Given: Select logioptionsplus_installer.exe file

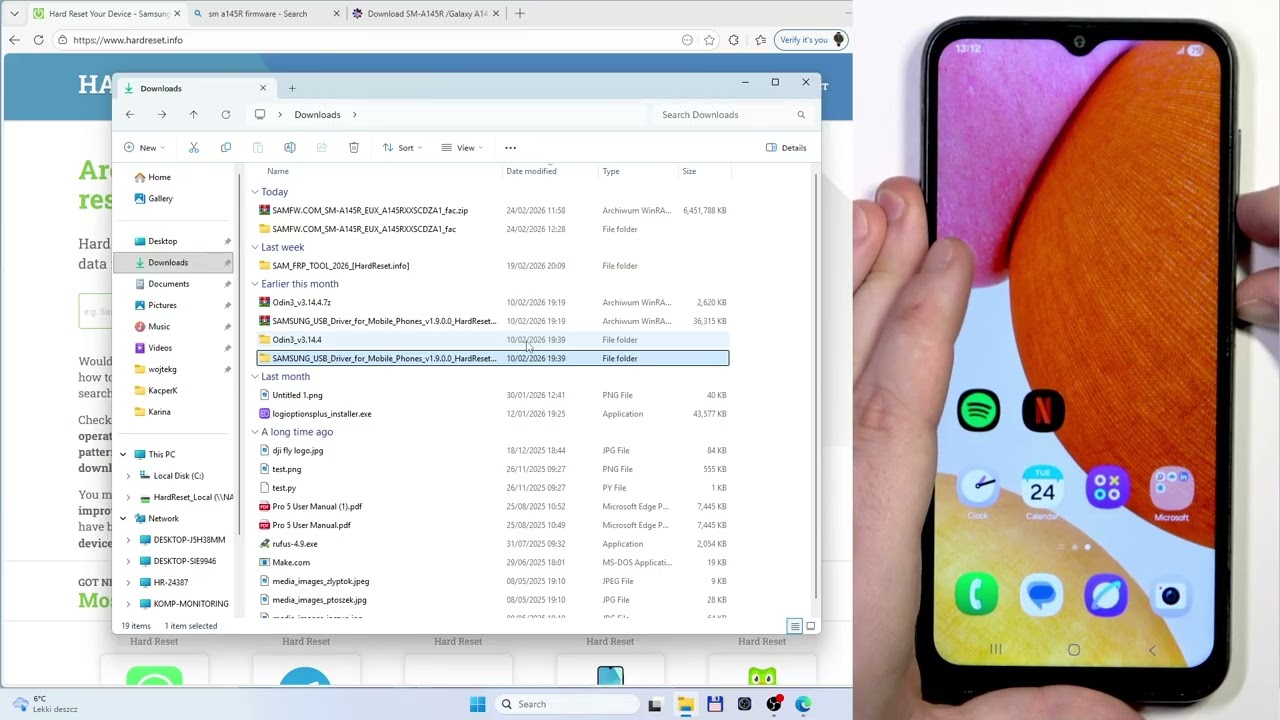Looking at the screenshot, I should 321,414.
